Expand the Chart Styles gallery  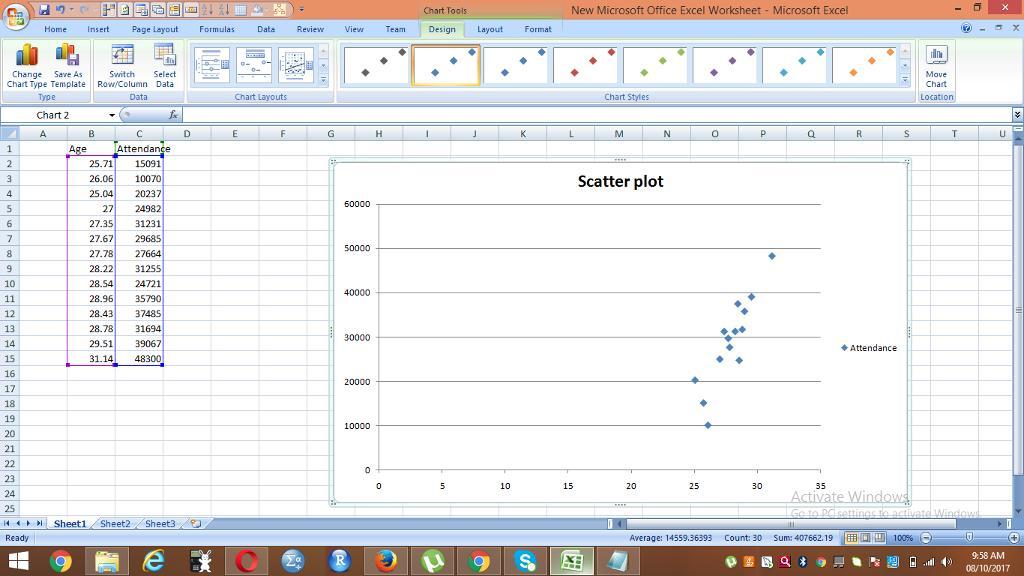pyautogui.click(x=905, y=80)
